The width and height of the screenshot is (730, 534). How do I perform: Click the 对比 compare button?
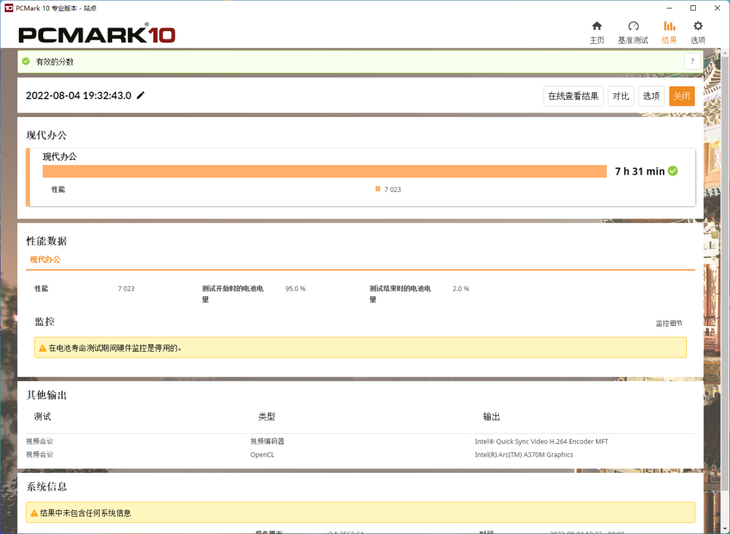(x=621, y=96)
